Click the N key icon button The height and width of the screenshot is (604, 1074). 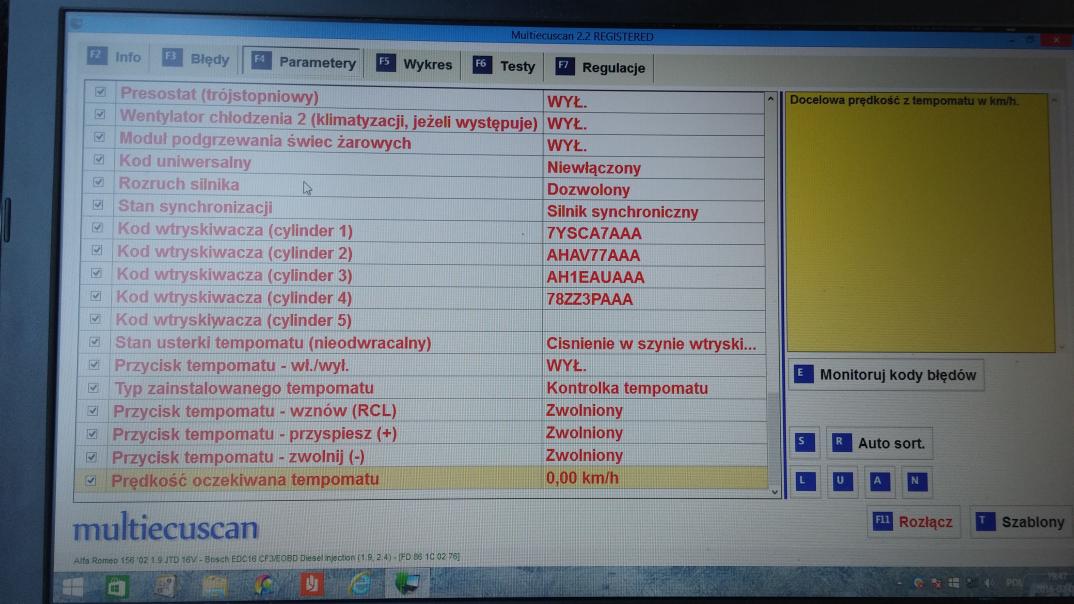(916, 481)
